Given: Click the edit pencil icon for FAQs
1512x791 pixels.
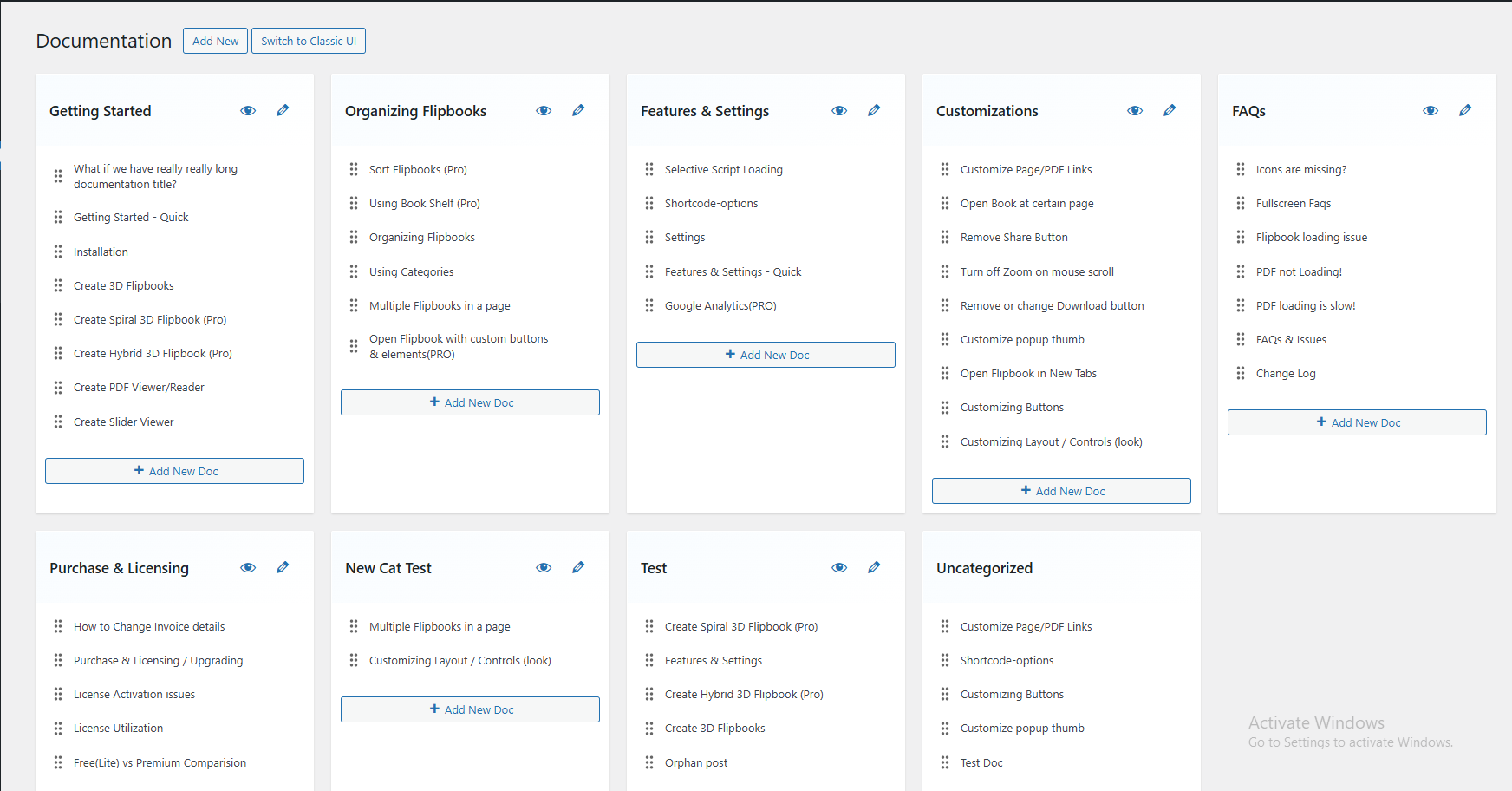Looking at the screenshot, I should [1465, 110].
